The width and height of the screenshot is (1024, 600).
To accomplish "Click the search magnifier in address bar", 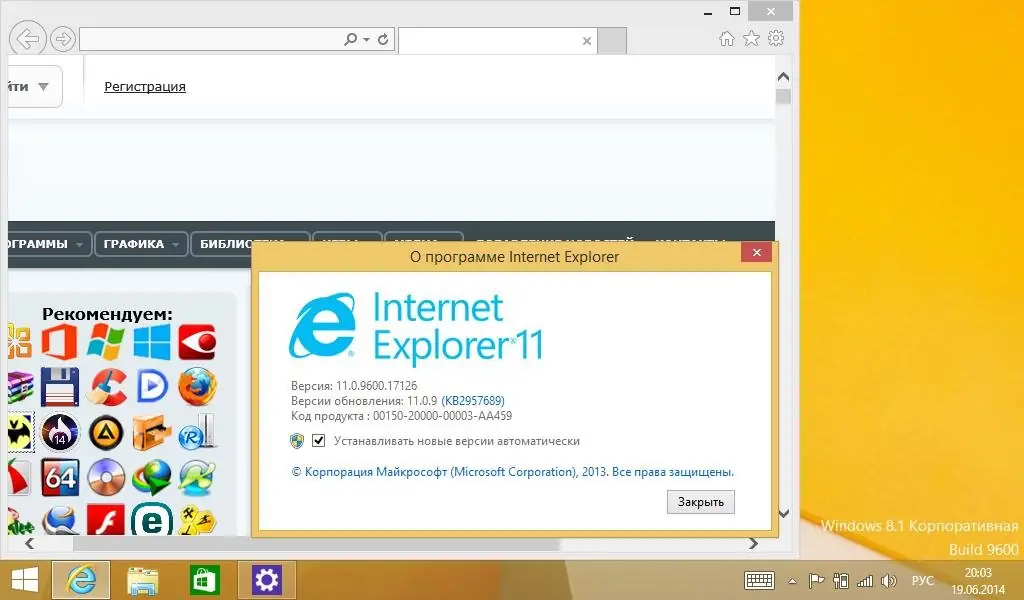I will point(351,39).
